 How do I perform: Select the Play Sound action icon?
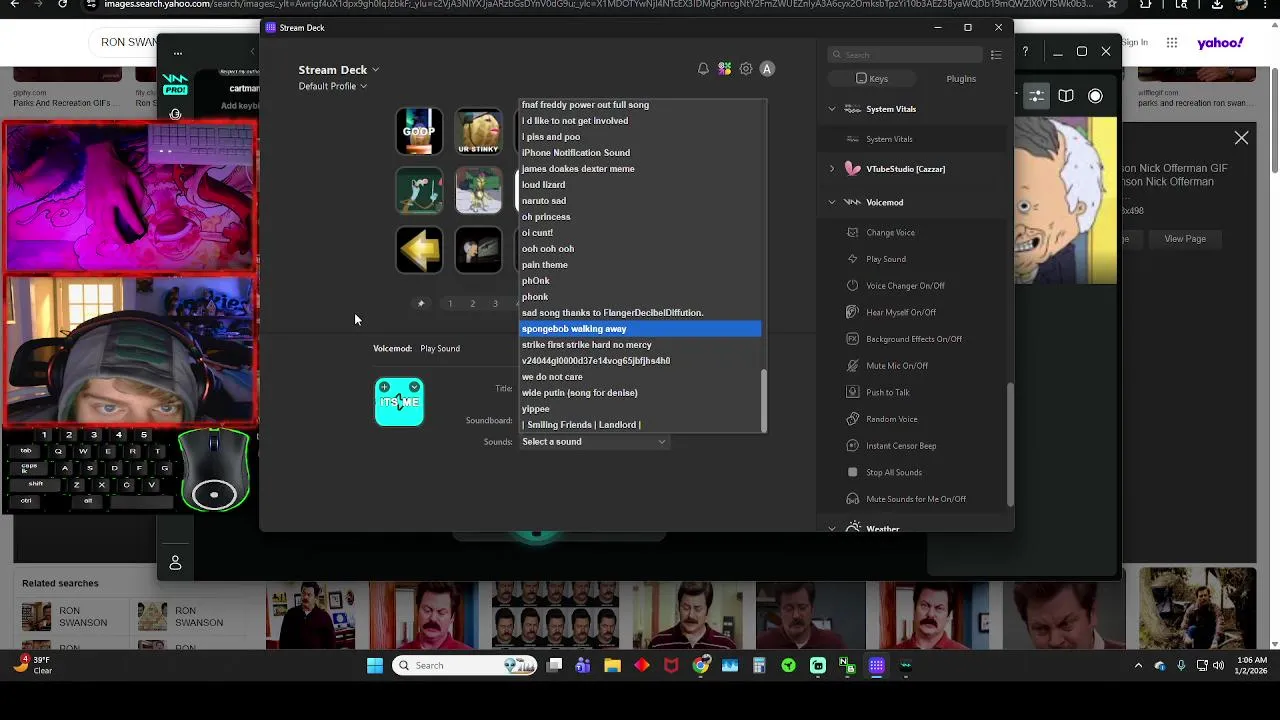852,259
